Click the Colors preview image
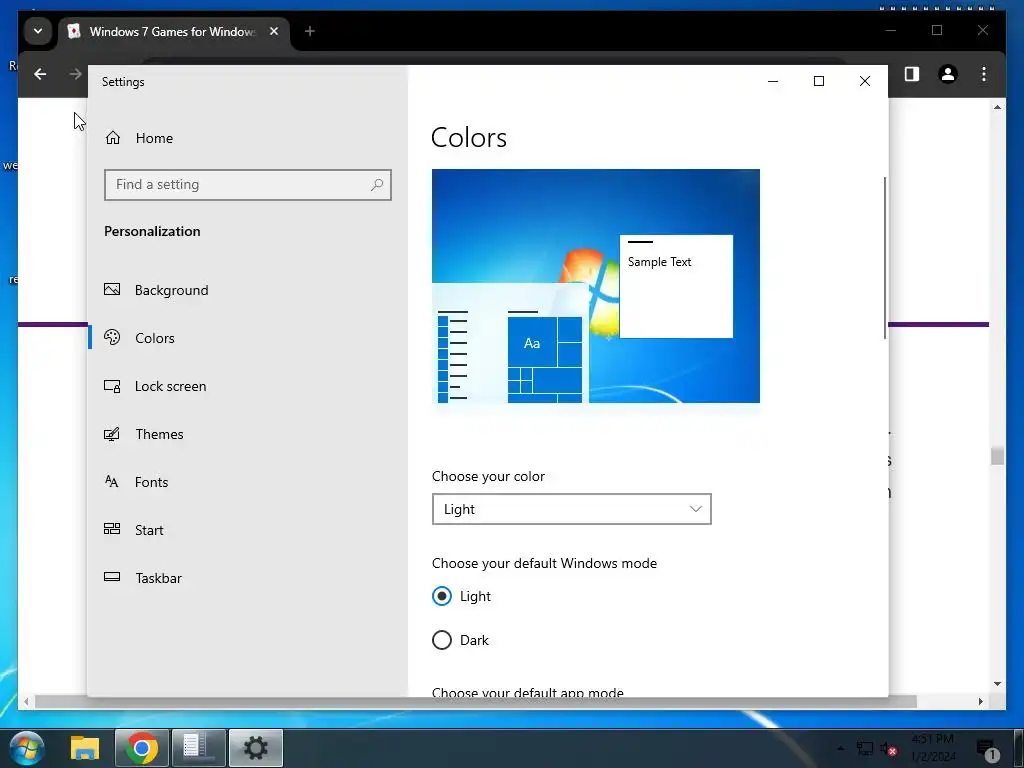Screen dimensions: 1024x768 pos(596,286)
